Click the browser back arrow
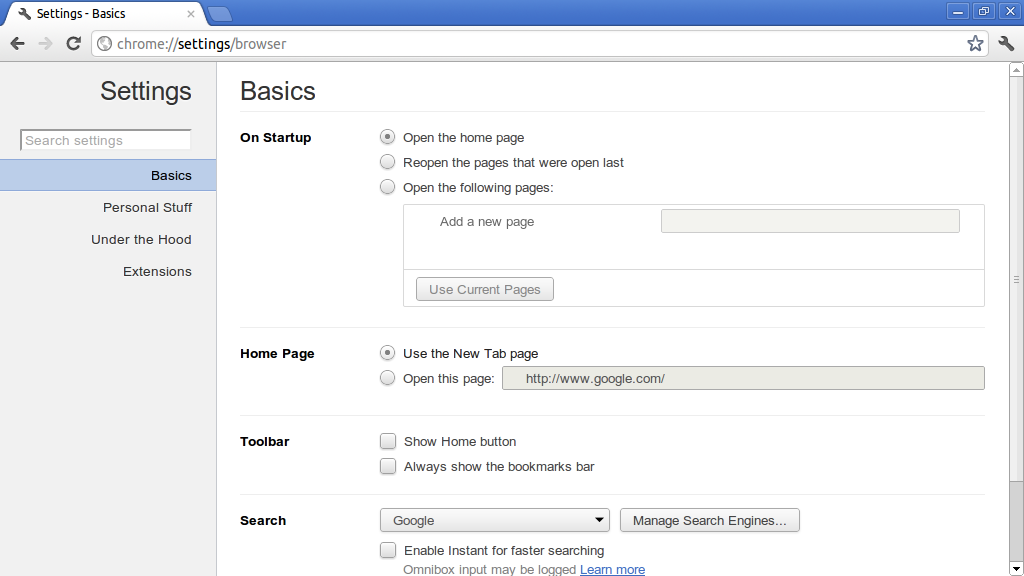Screen dimensions: 1024x576 pos(17,43)
